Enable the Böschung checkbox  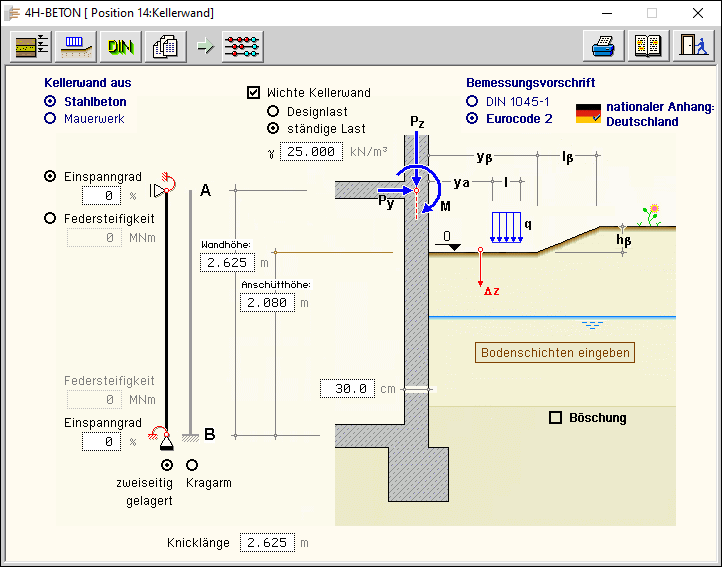pos(556,418)
